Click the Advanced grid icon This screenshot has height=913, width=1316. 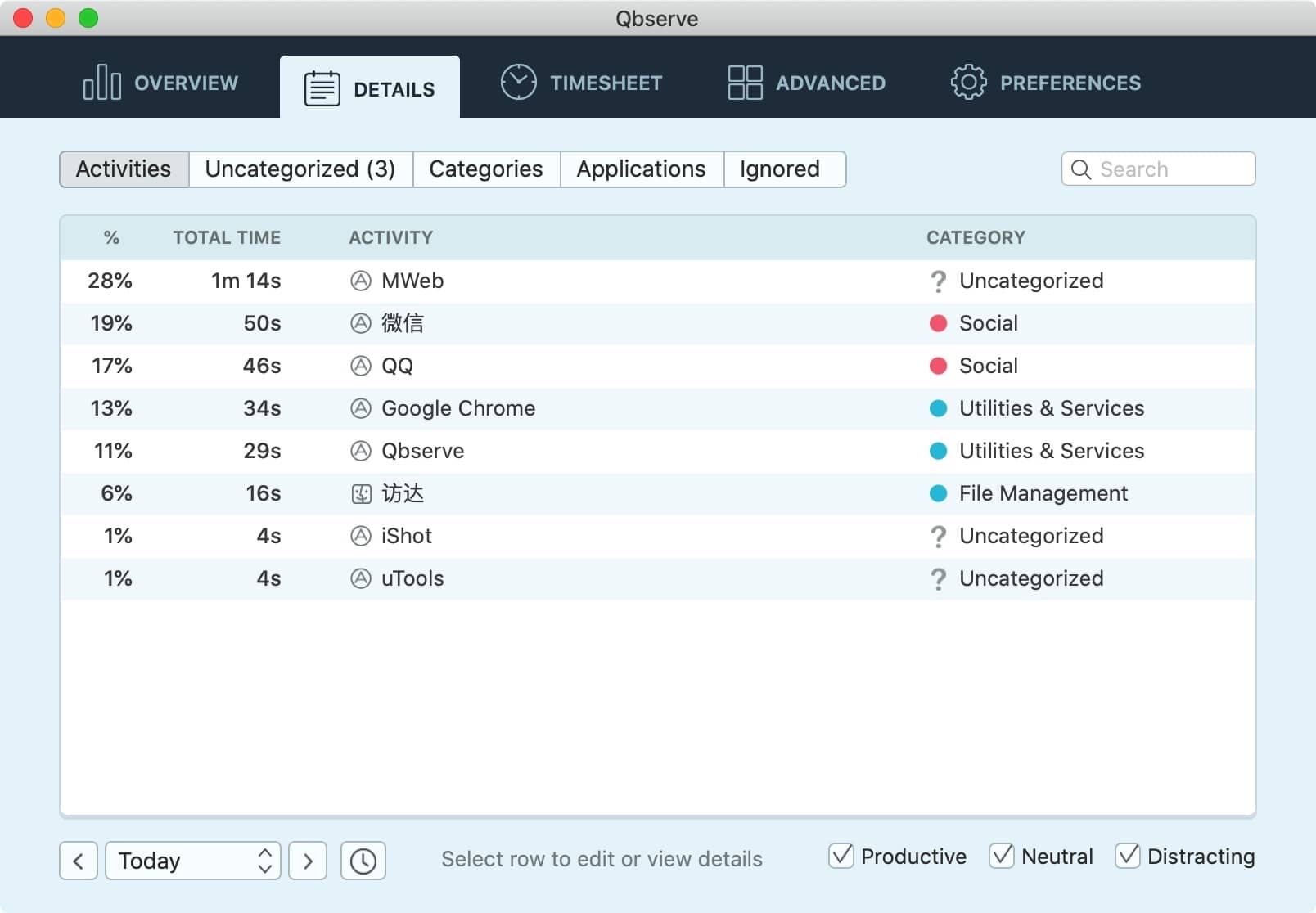tap(745, 83)
